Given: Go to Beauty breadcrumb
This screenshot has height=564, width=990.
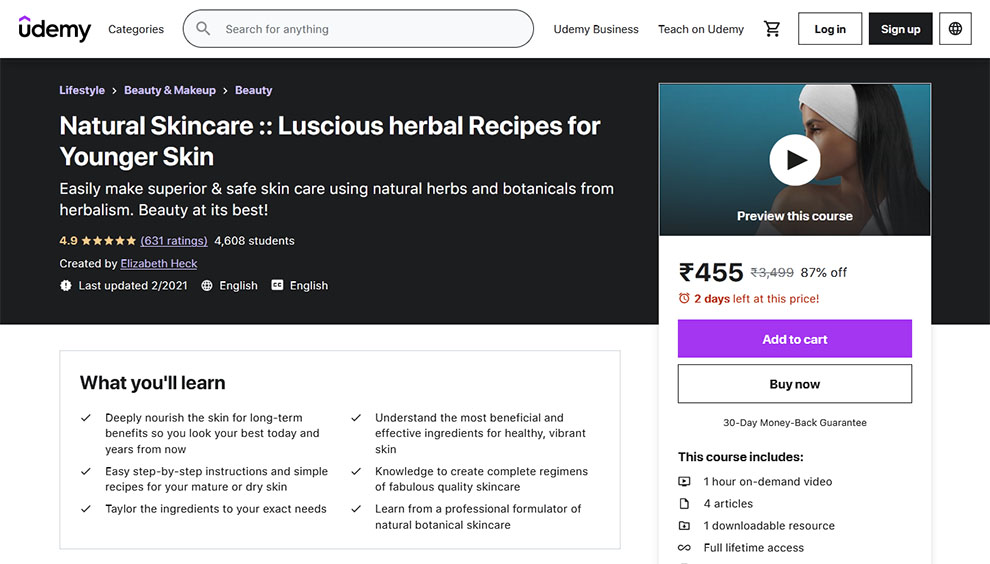Looking at the screenshot, I should (x=254, y=90).
